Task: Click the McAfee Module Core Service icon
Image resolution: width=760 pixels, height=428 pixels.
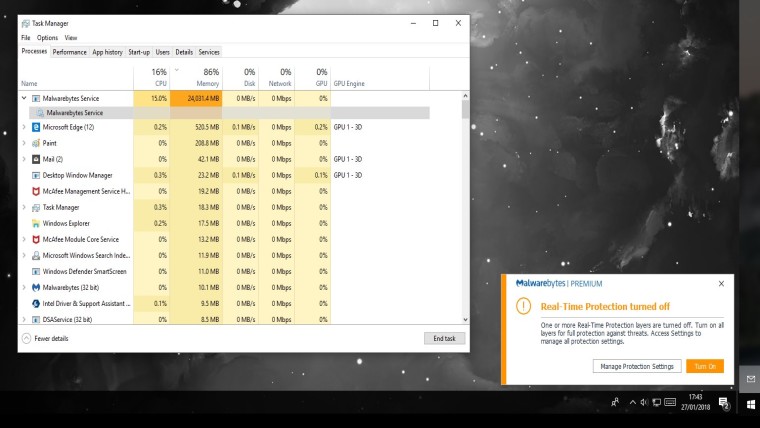Action: [x=36, y=239]
